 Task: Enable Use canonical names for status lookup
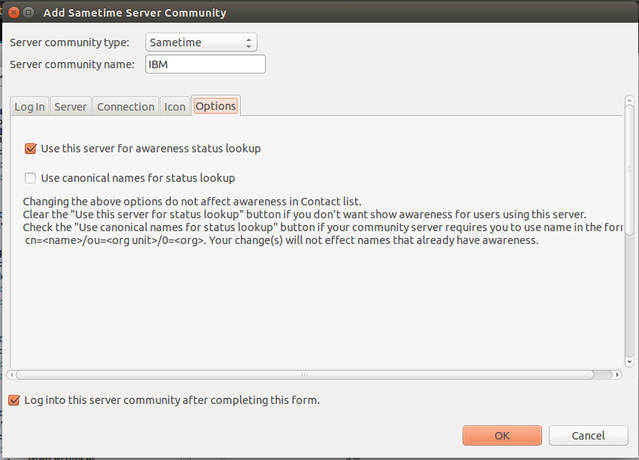tap(30, 178)
